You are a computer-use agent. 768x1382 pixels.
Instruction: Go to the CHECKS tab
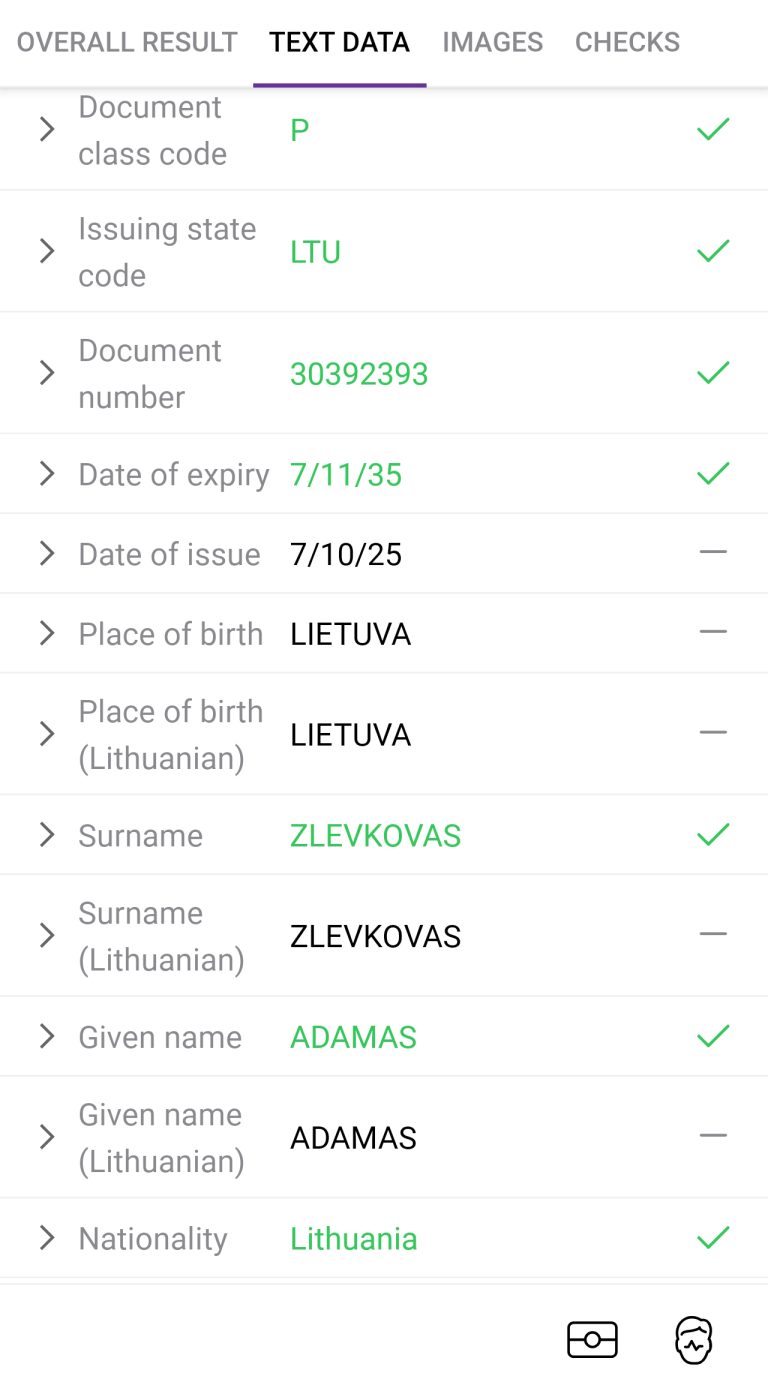(627, 42)
